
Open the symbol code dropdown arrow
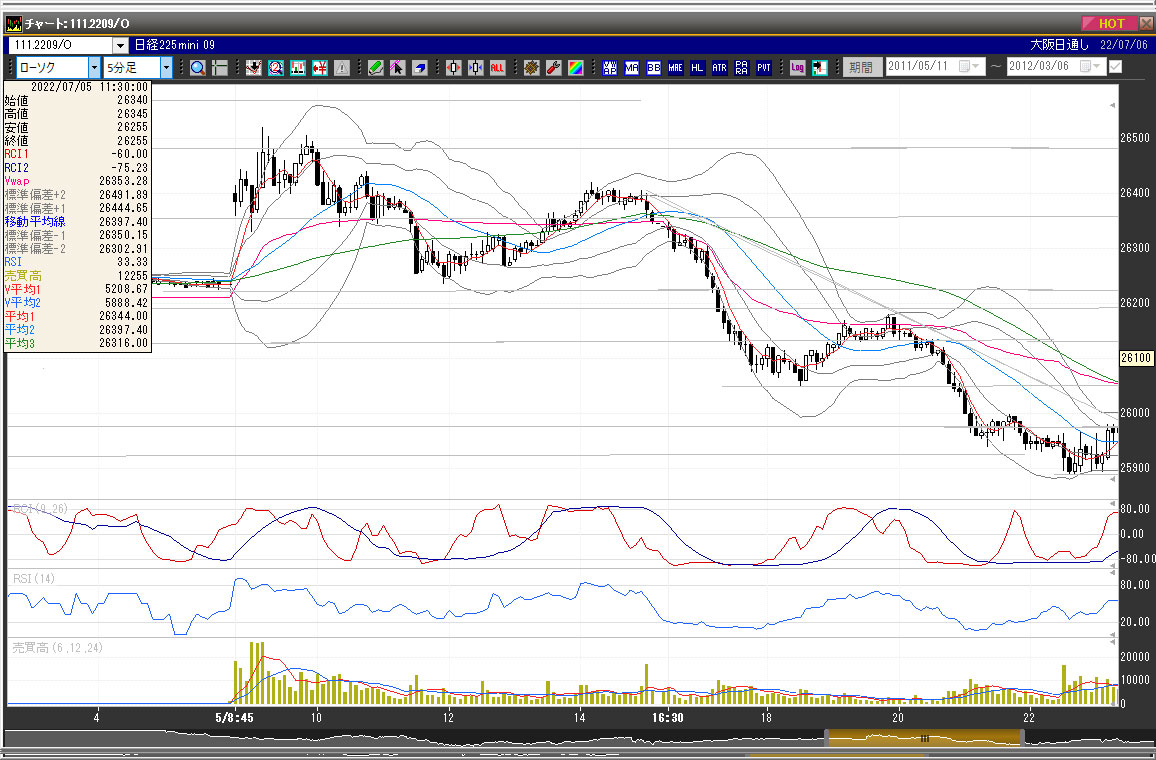click(120, 46)
